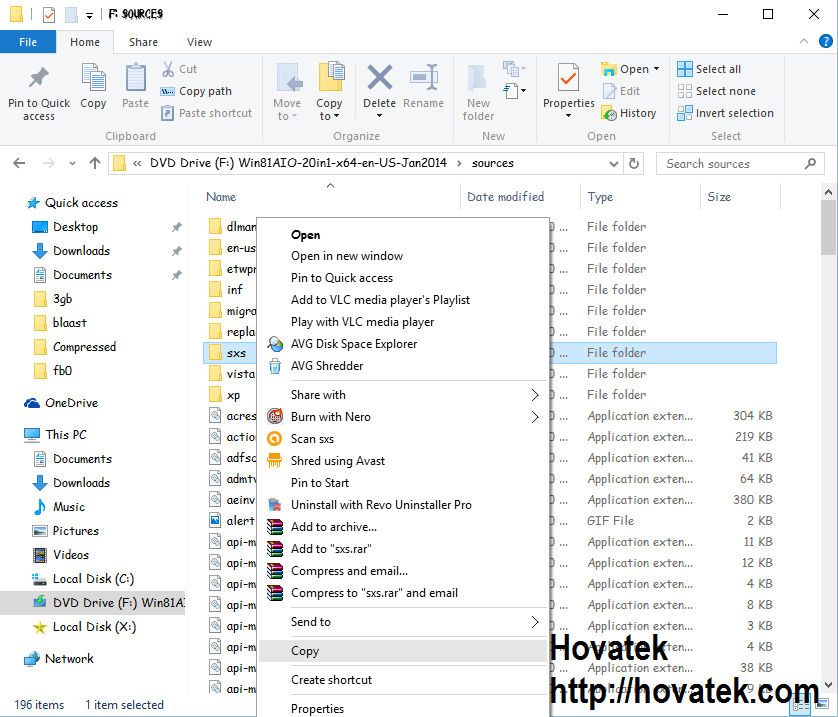Screen dimensions: 838x717
Task: Choose AVG Shredder in context menu
Action: coord(404,366)
